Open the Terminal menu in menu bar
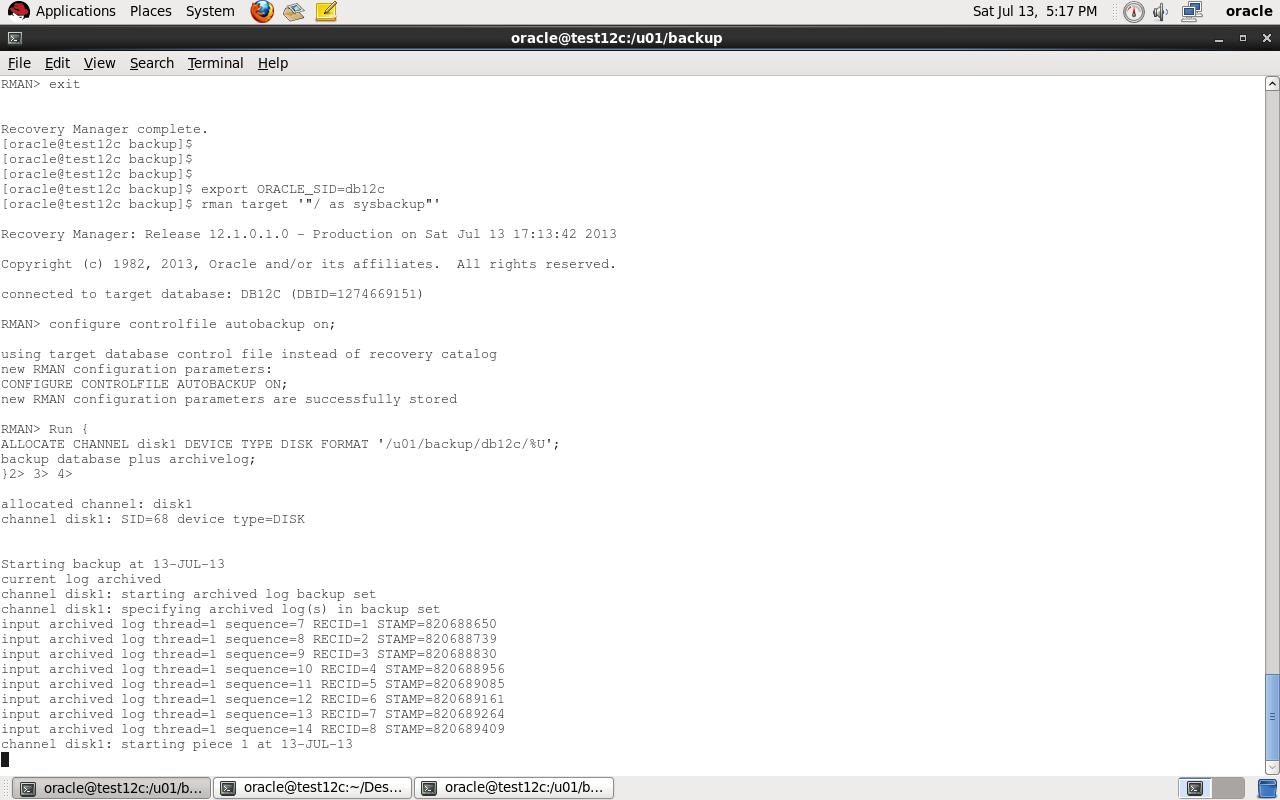Viewport: 1280px width, 800px height. (x=215, y=63)
